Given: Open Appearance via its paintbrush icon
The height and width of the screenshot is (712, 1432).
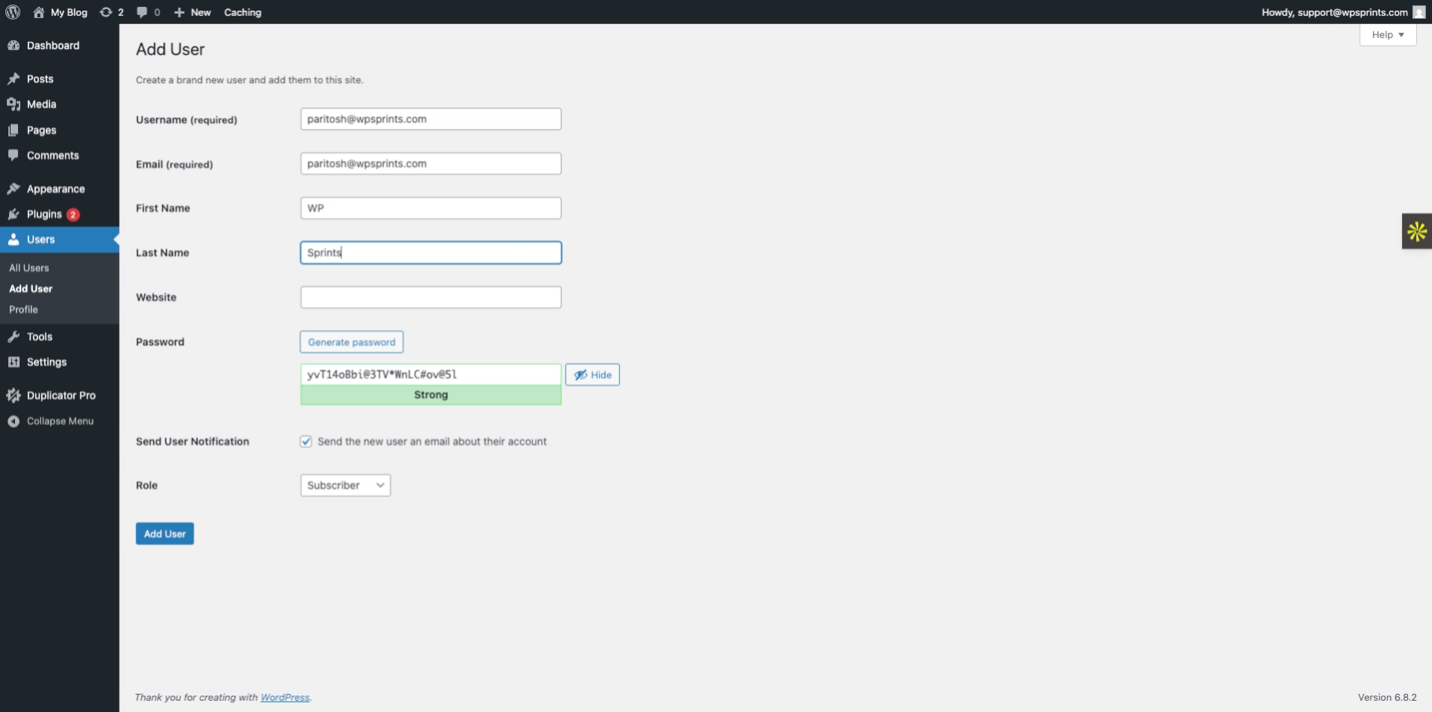Looking at the screenshot, I should click(x=13, y=189).
